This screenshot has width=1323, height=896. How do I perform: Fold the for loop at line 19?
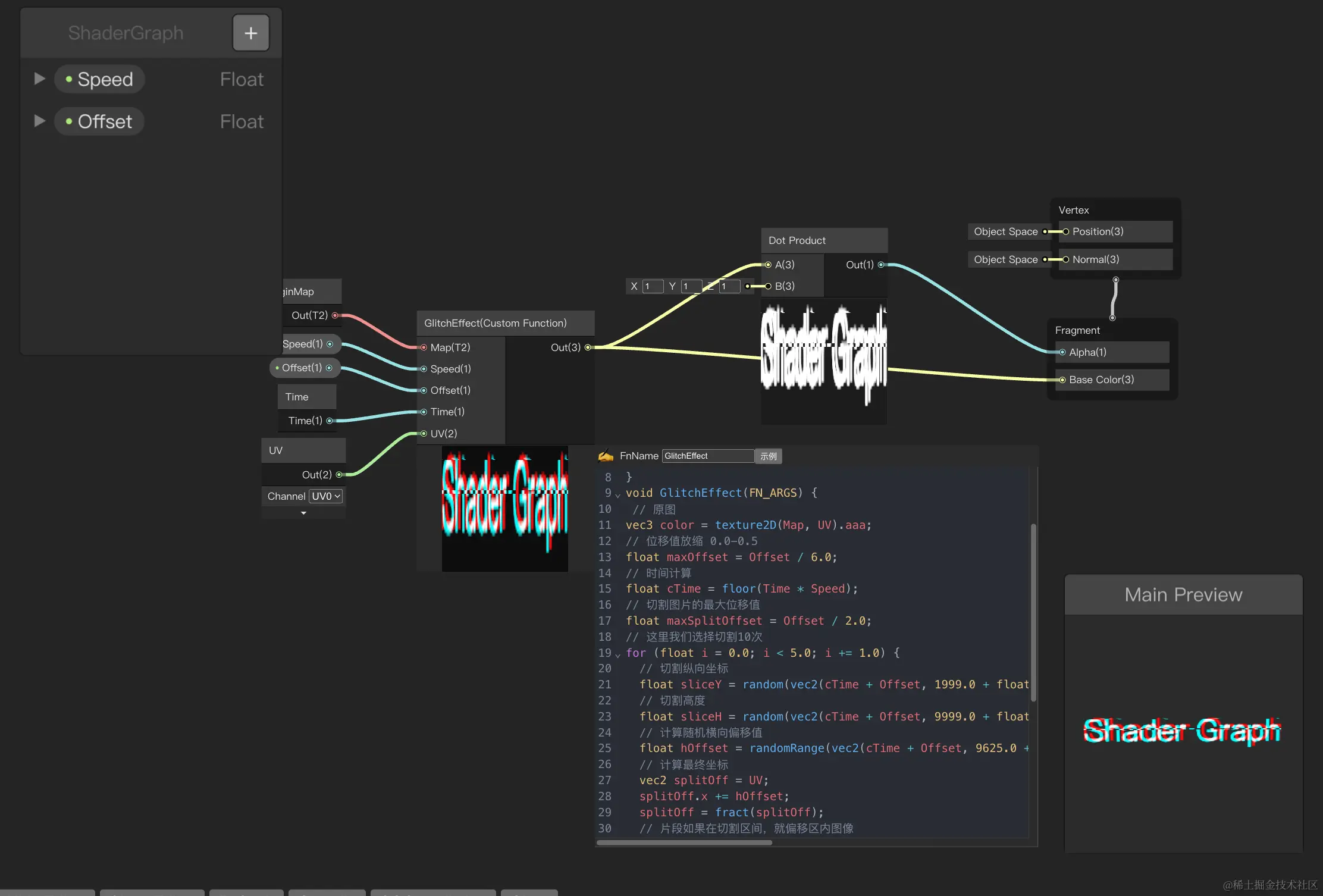point(617,654)
